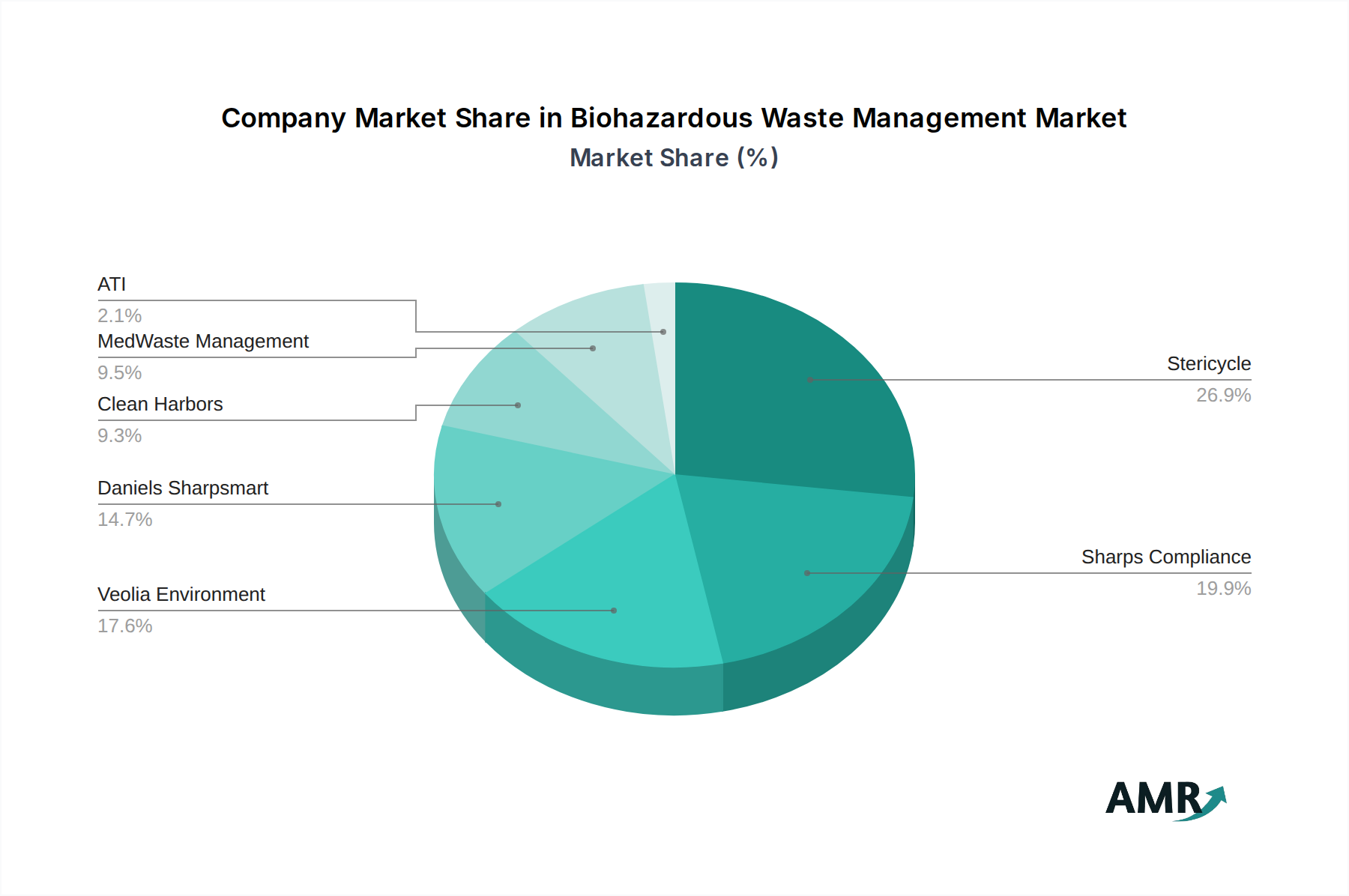Click the Veolia Environment label

tap(181, 595)
